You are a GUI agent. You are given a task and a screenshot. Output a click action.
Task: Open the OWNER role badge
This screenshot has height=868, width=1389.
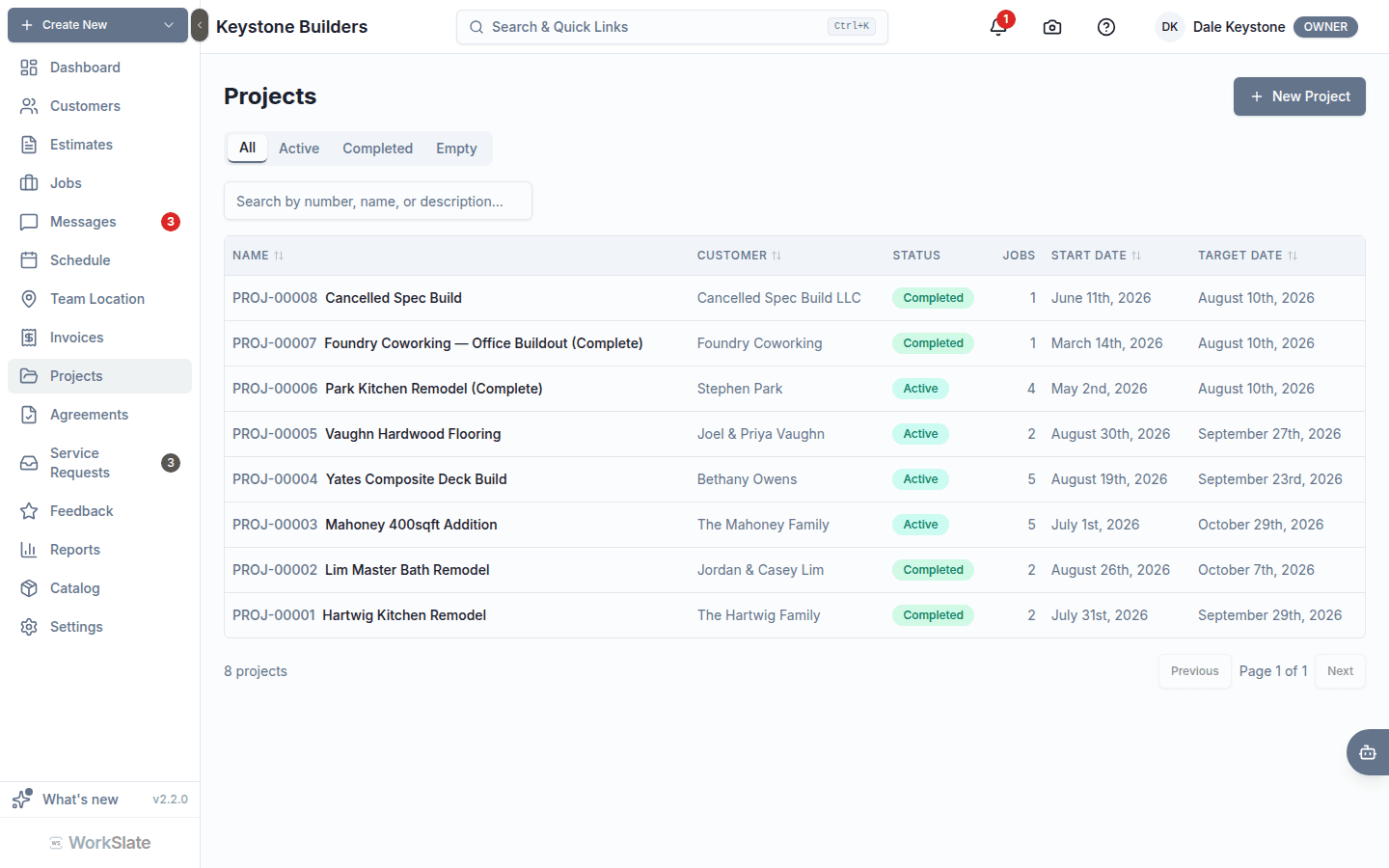click(x=1325, y=27)
